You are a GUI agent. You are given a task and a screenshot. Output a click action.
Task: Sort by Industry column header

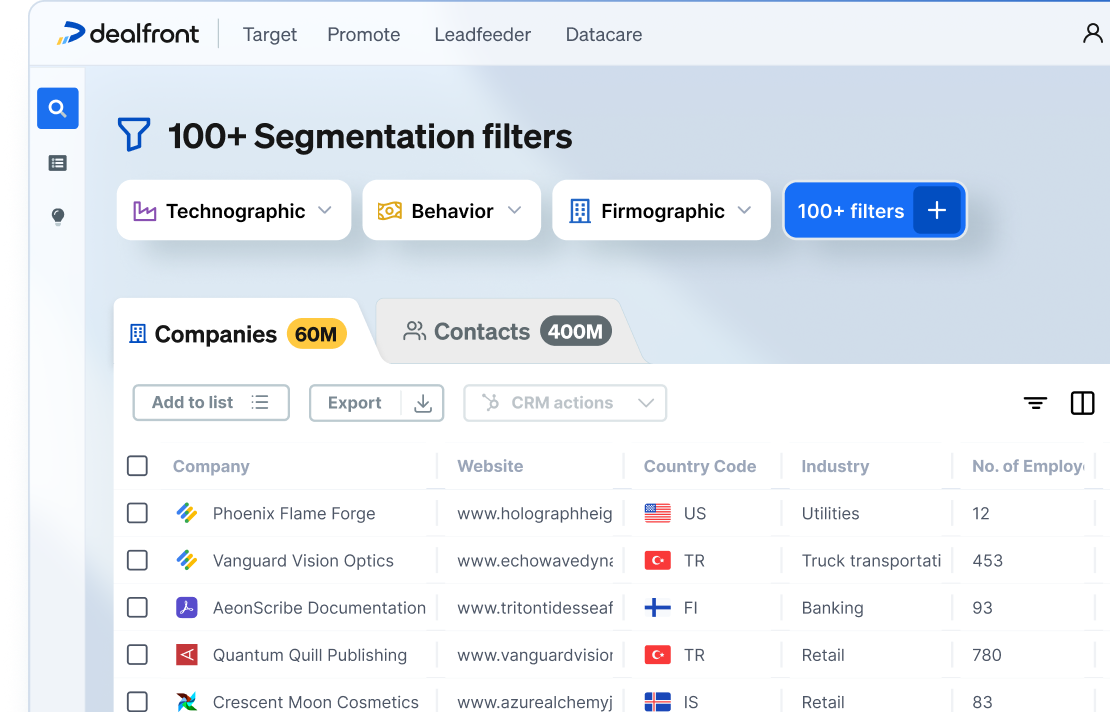point(835,466)
